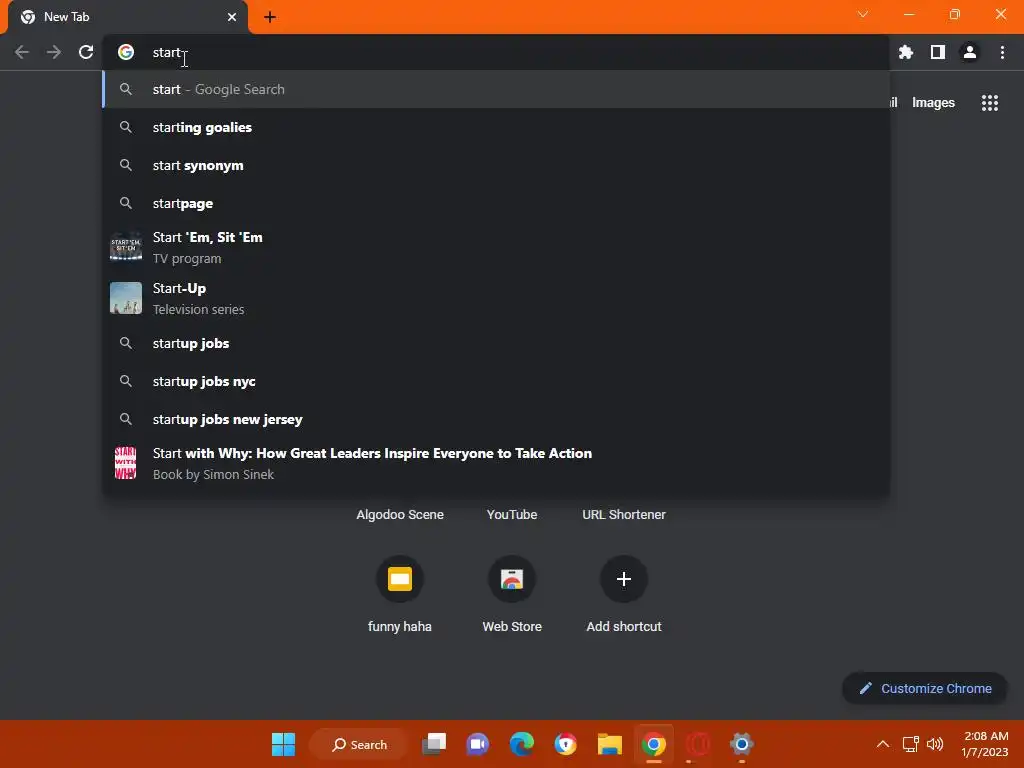Click the taskbar Search box
Viewport: 1024px width, 768px height.
(x=359, y=744)
